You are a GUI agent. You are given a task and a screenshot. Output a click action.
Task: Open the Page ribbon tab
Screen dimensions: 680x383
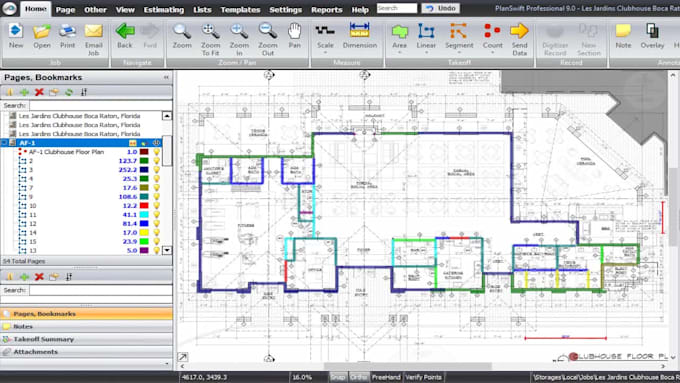click(65, 10)
